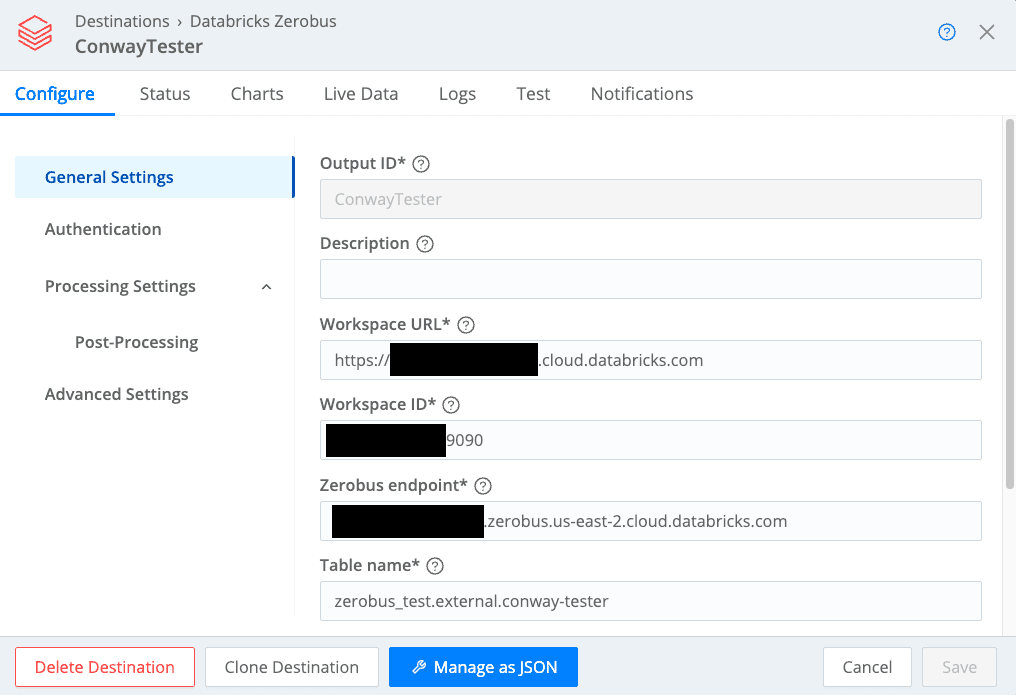Open Post-Processing settings

[x=137, y=343]
